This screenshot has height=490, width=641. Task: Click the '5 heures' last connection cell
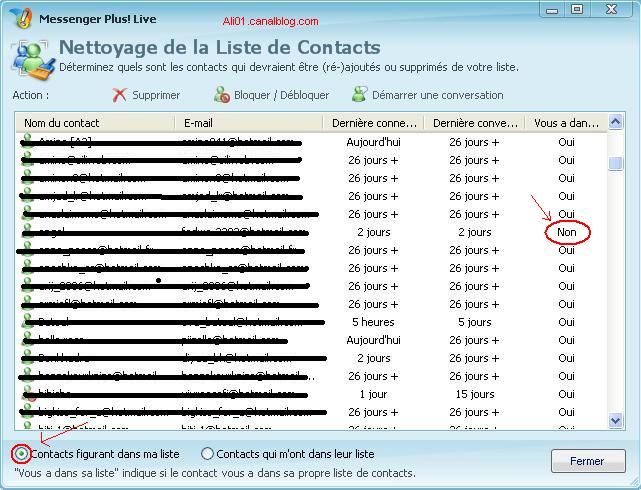click(x=373, y=322)
